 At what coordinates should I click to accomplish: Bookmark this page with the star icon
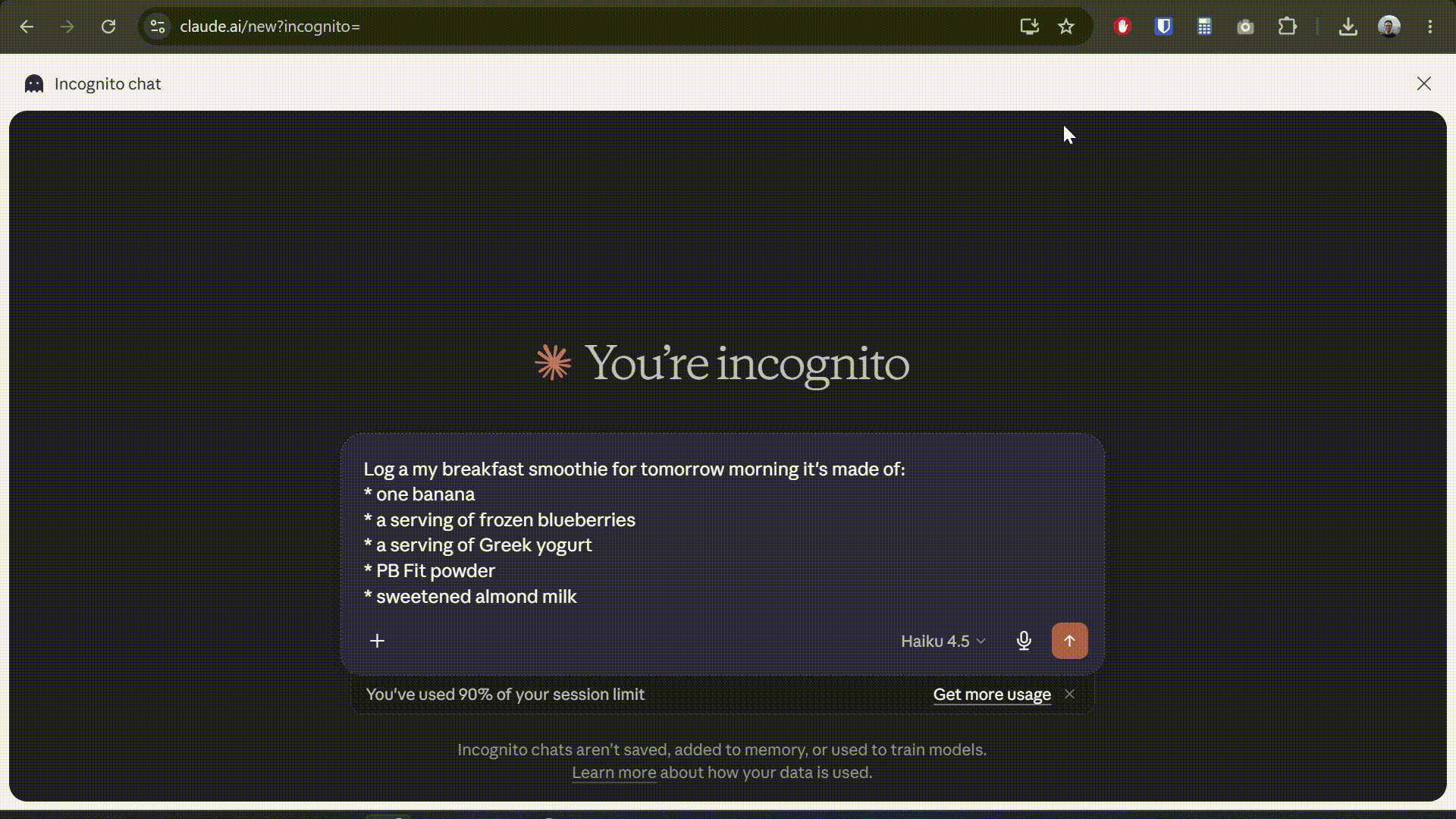pos(1066,27)
